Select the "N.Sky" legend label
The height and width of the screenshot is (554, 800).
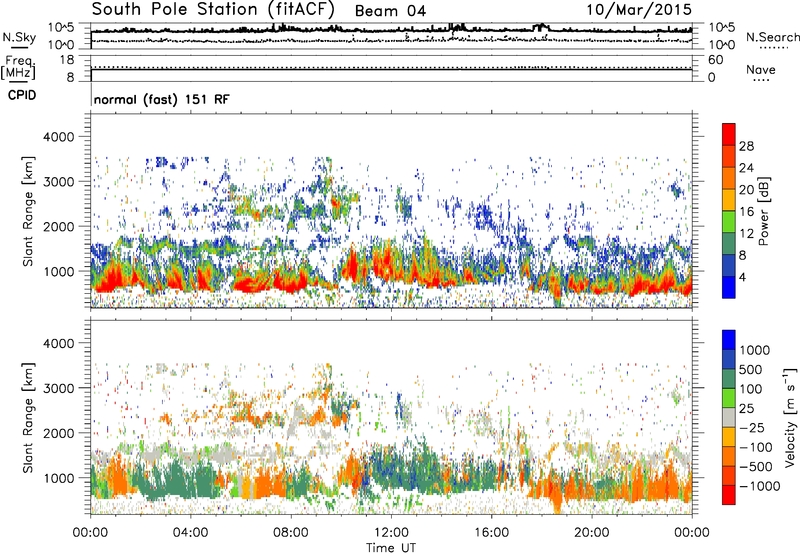point(19,37)
